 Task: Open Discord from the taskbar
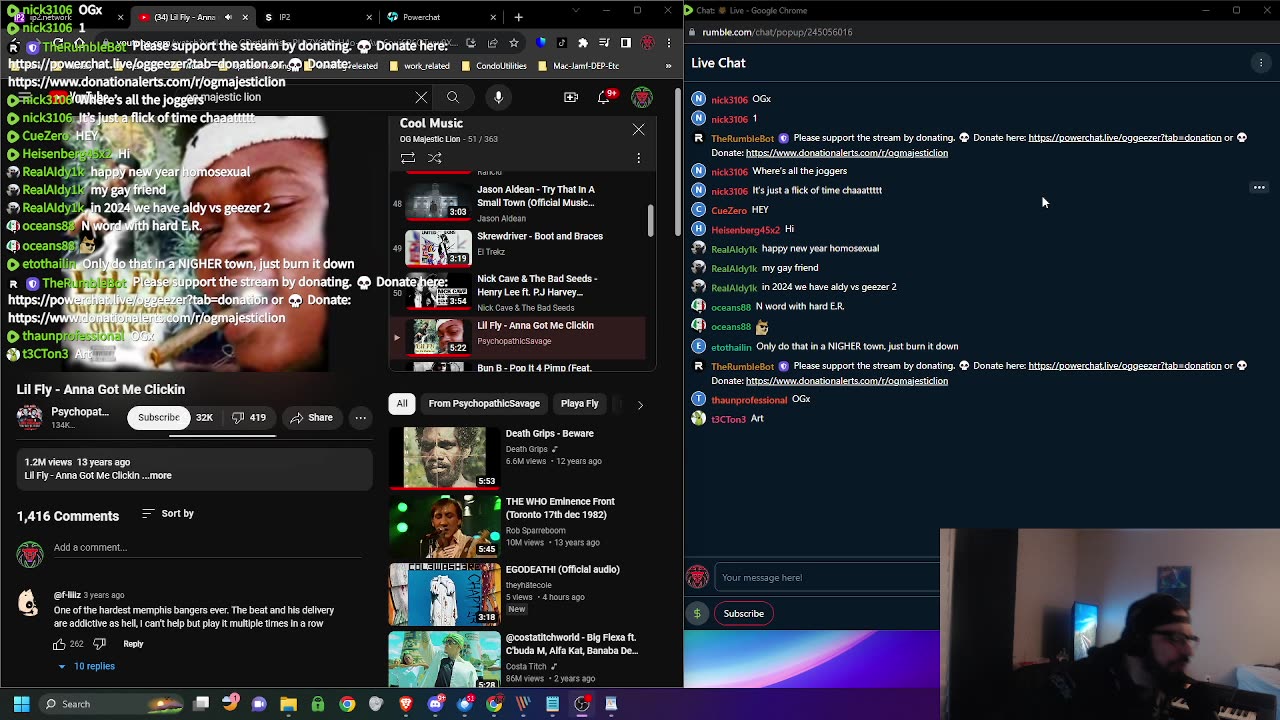[x=435, y=704]
